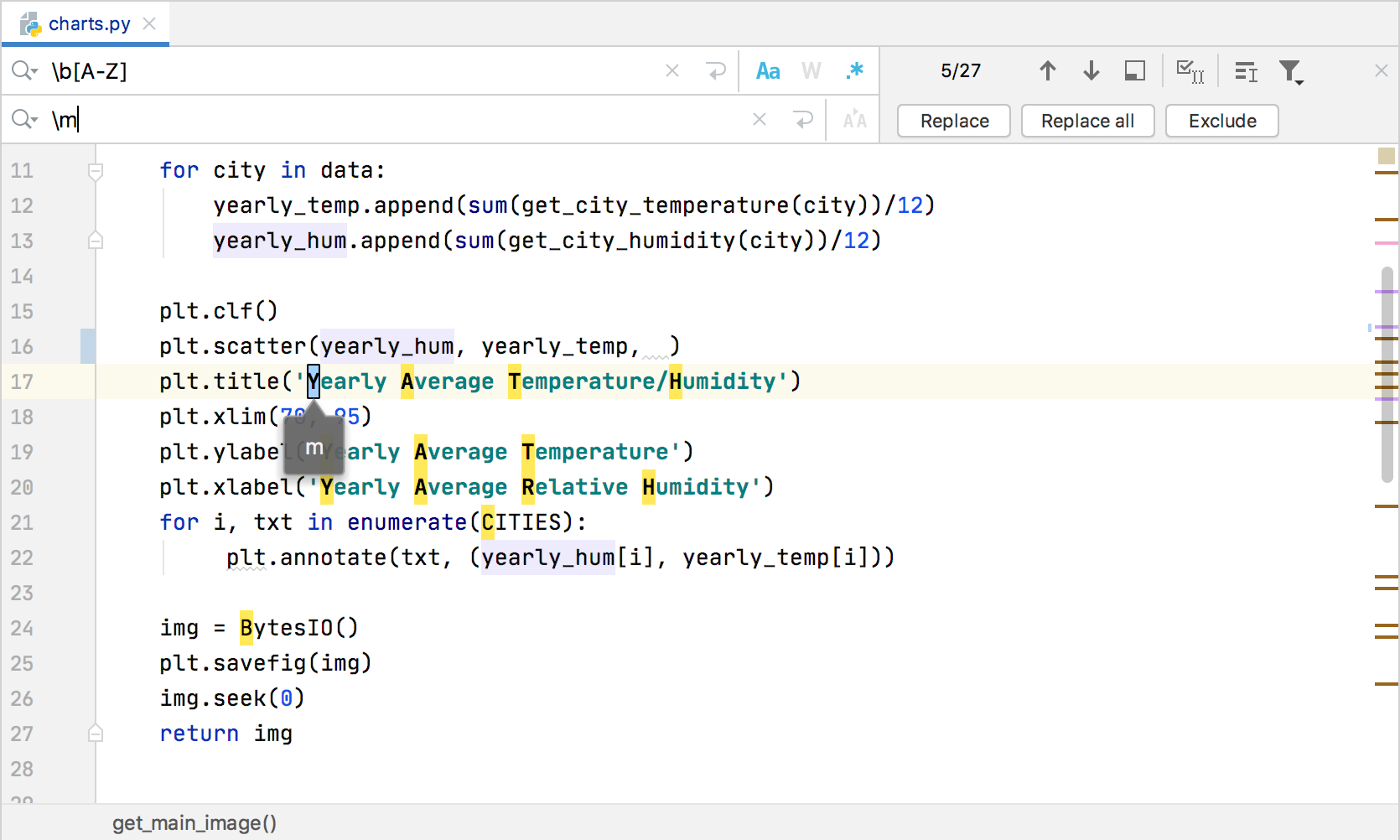Image resolution: width=1400 pixels, height=840 pixels.
Task: Collapse the code fold at line 11
Action: tap(96, 170)
